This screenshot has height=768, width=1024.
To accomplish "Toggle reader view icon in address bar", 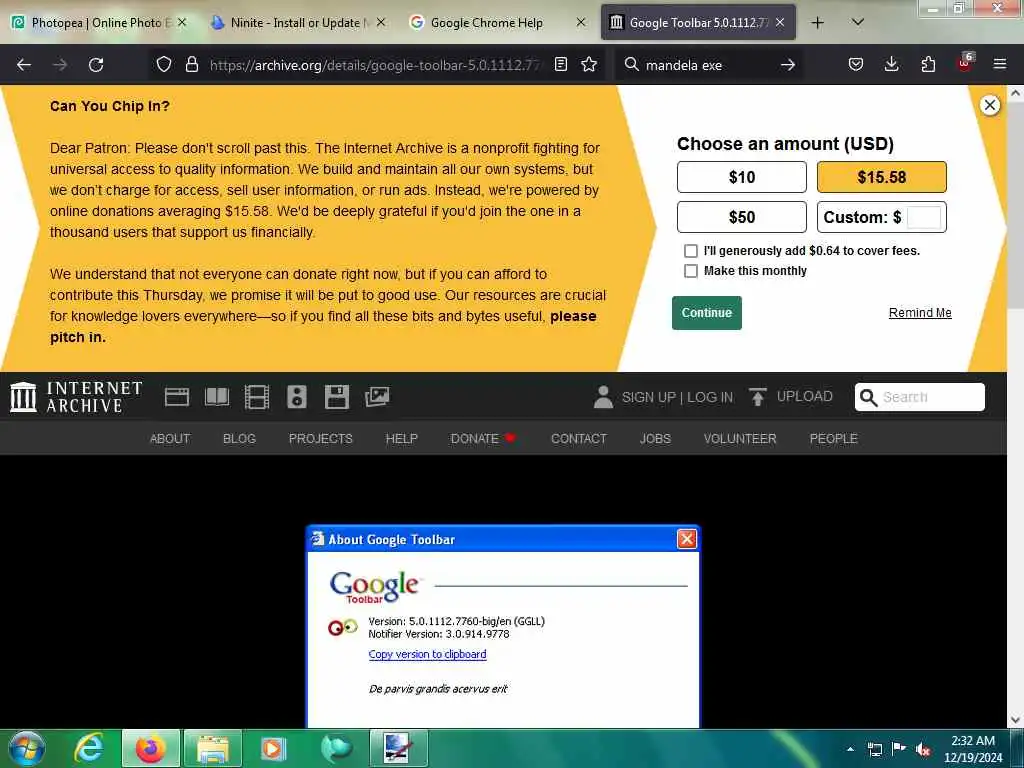I will point(560,64).
